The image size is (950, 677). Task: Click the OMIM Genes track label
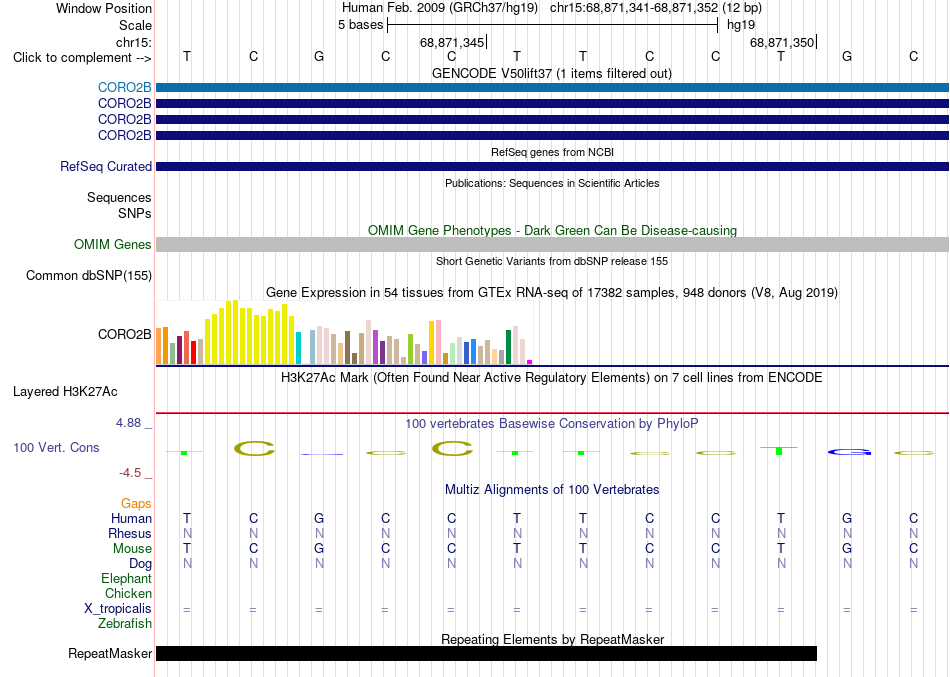tap(112, 244)
